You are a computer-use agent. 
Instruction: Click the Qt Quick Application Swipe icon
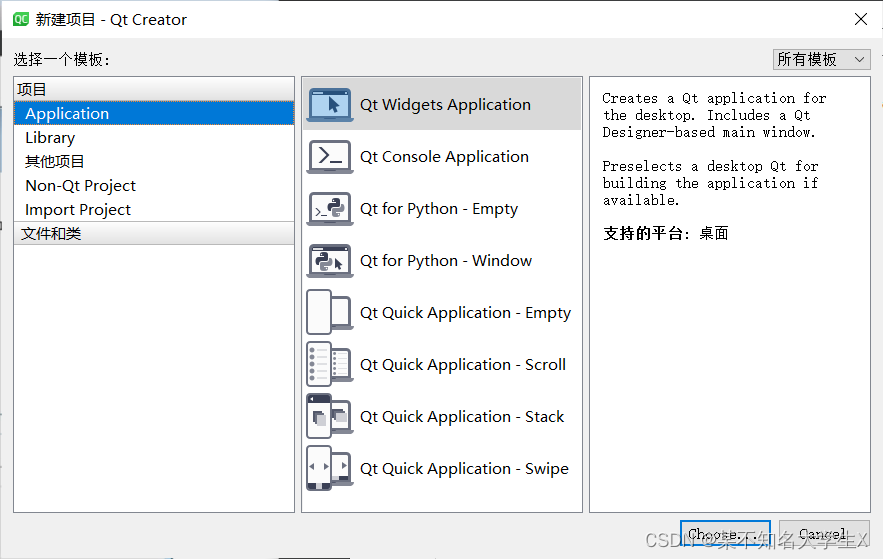tap(330, 468)
